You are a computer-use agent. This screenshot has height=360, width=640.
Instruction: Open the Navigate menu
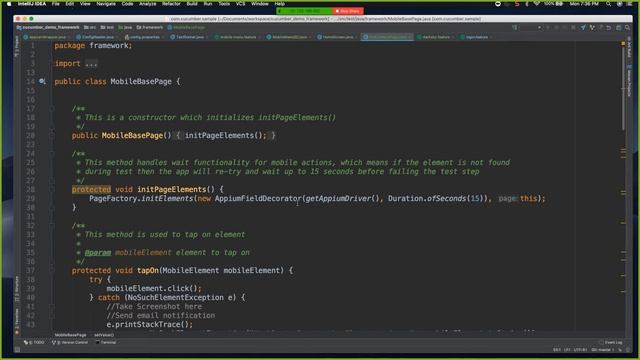[106, 4]
